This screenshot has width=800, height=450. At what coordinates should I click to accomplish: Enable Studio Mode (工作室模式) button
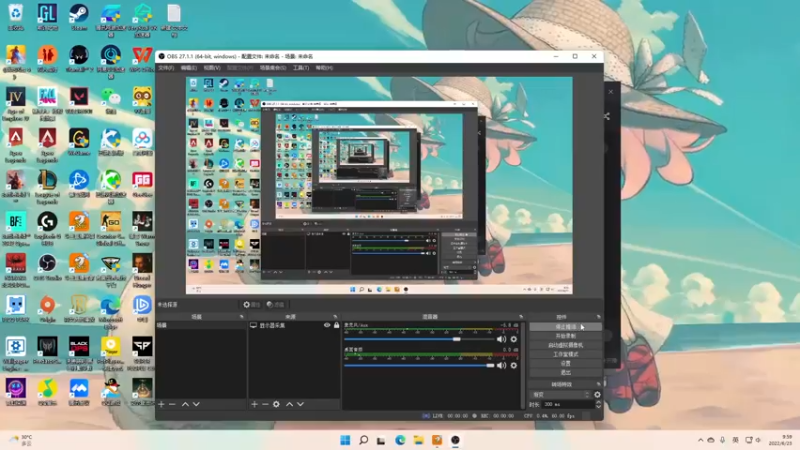pyautogui.click(x=565, y=354)
